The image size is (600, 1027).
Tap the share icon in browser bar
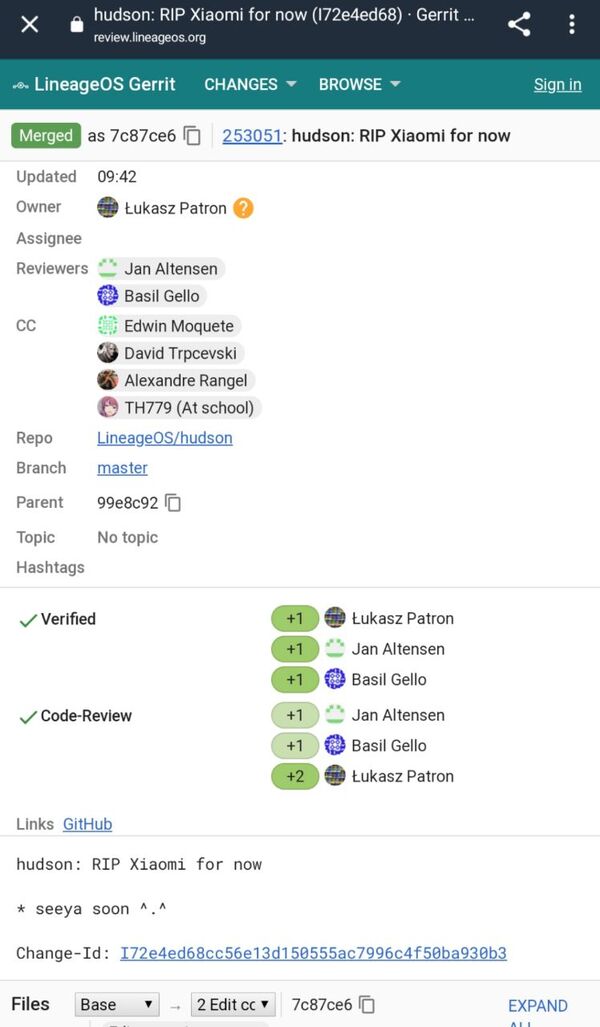coord(519,24)
